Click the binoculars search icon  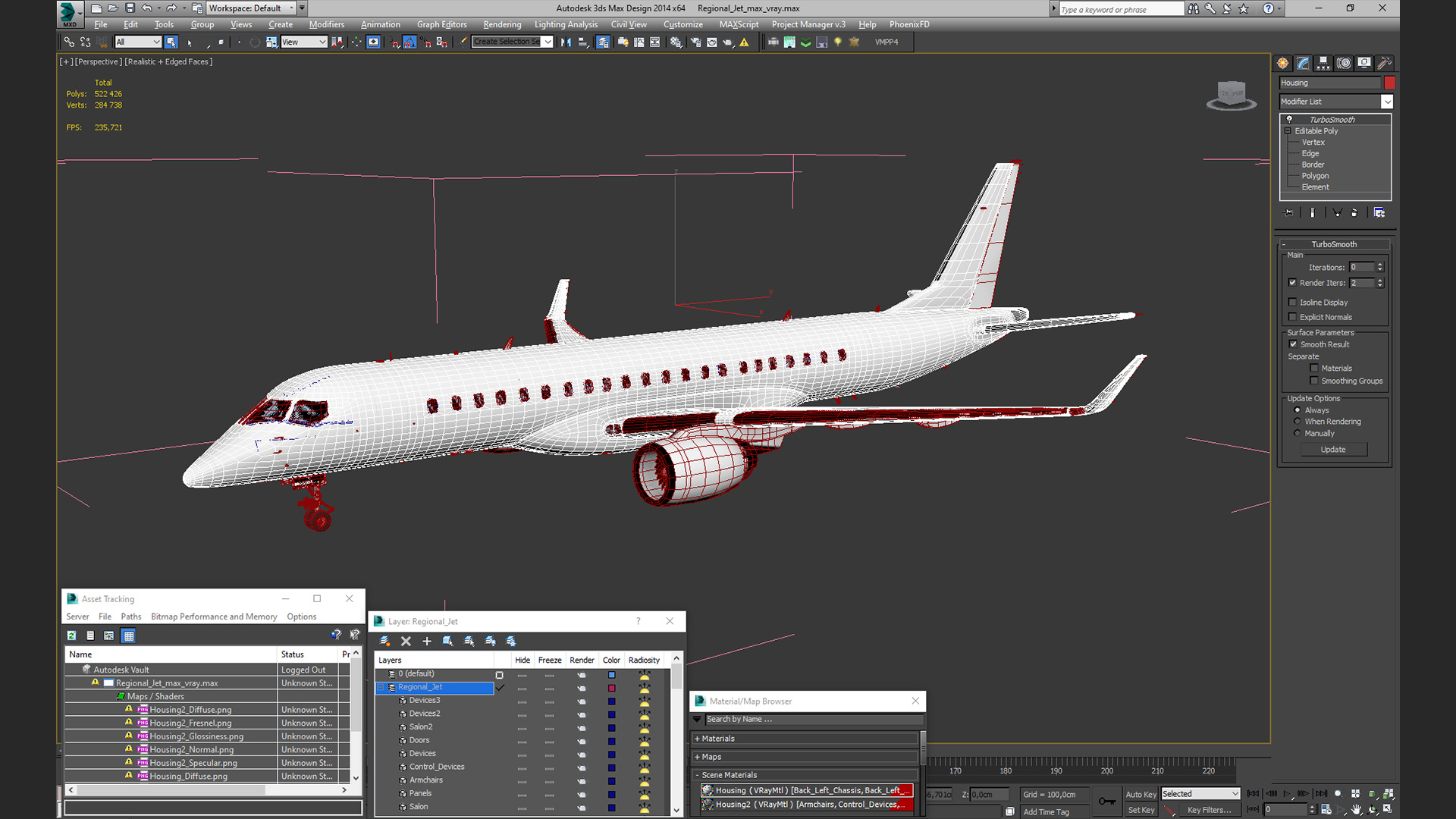point(1194,8)
